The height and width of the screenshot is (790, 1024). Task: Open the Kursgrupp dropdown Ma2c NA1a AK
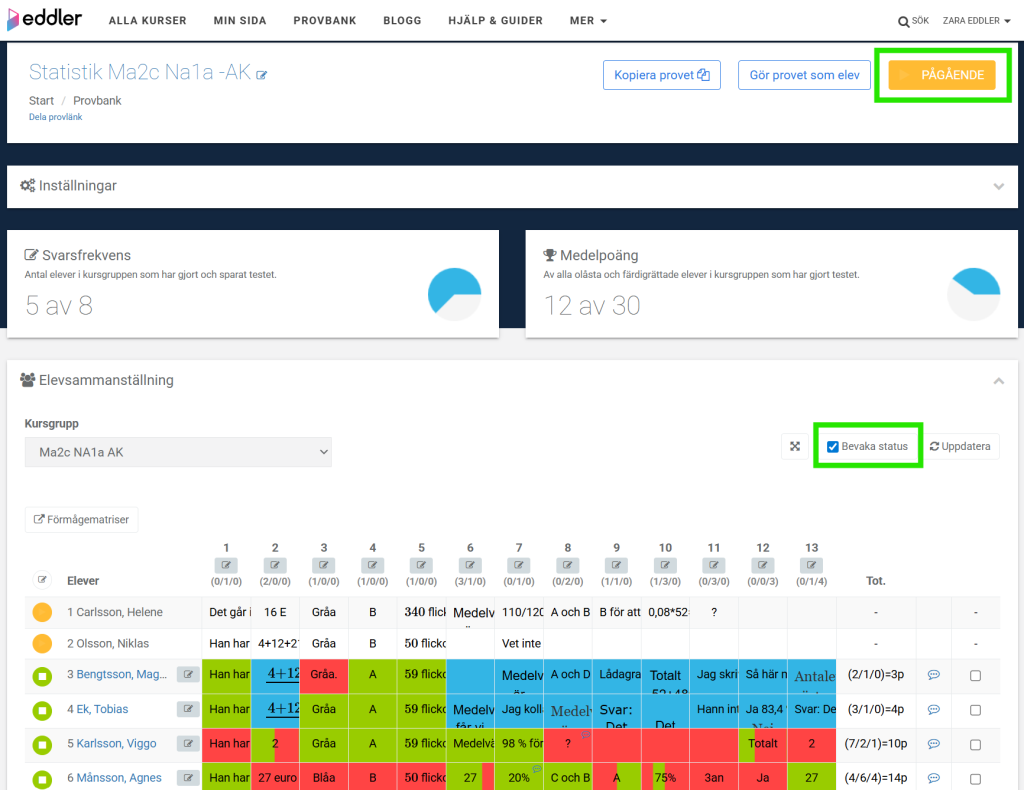pos(178,452)
